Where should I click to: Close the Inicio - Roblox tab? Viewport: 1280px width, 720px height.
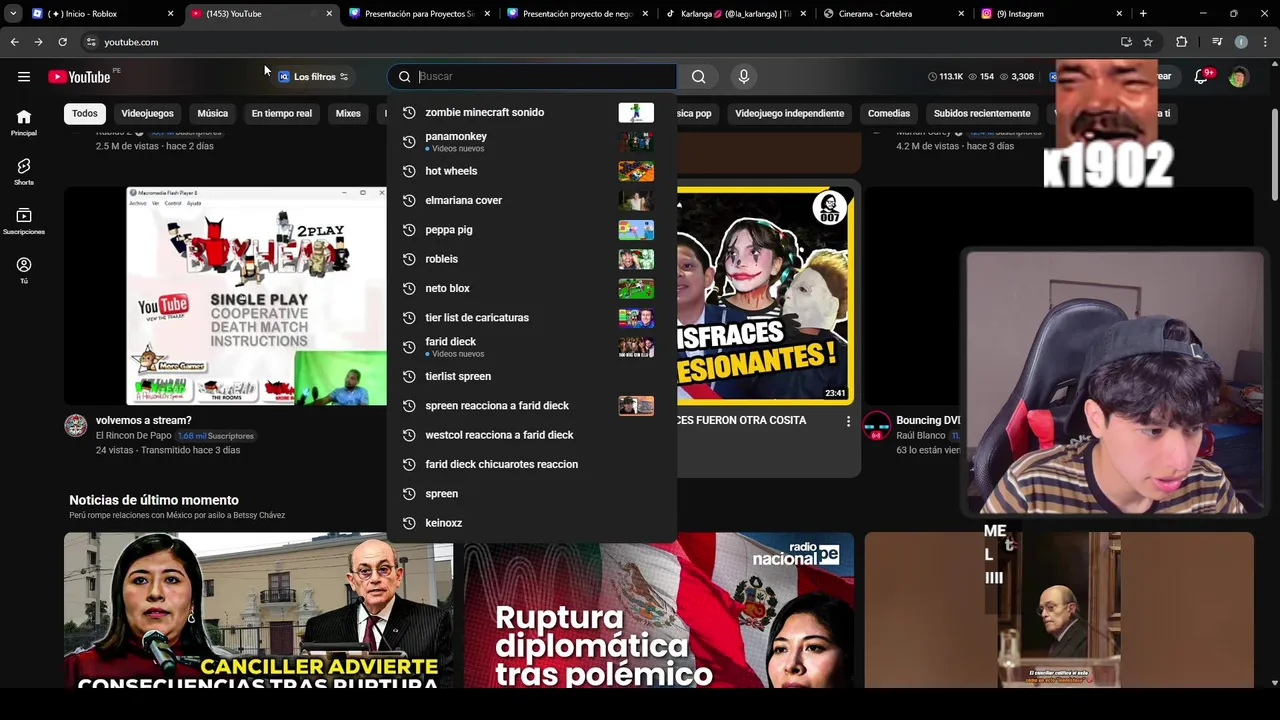click(x=171, y=14)
